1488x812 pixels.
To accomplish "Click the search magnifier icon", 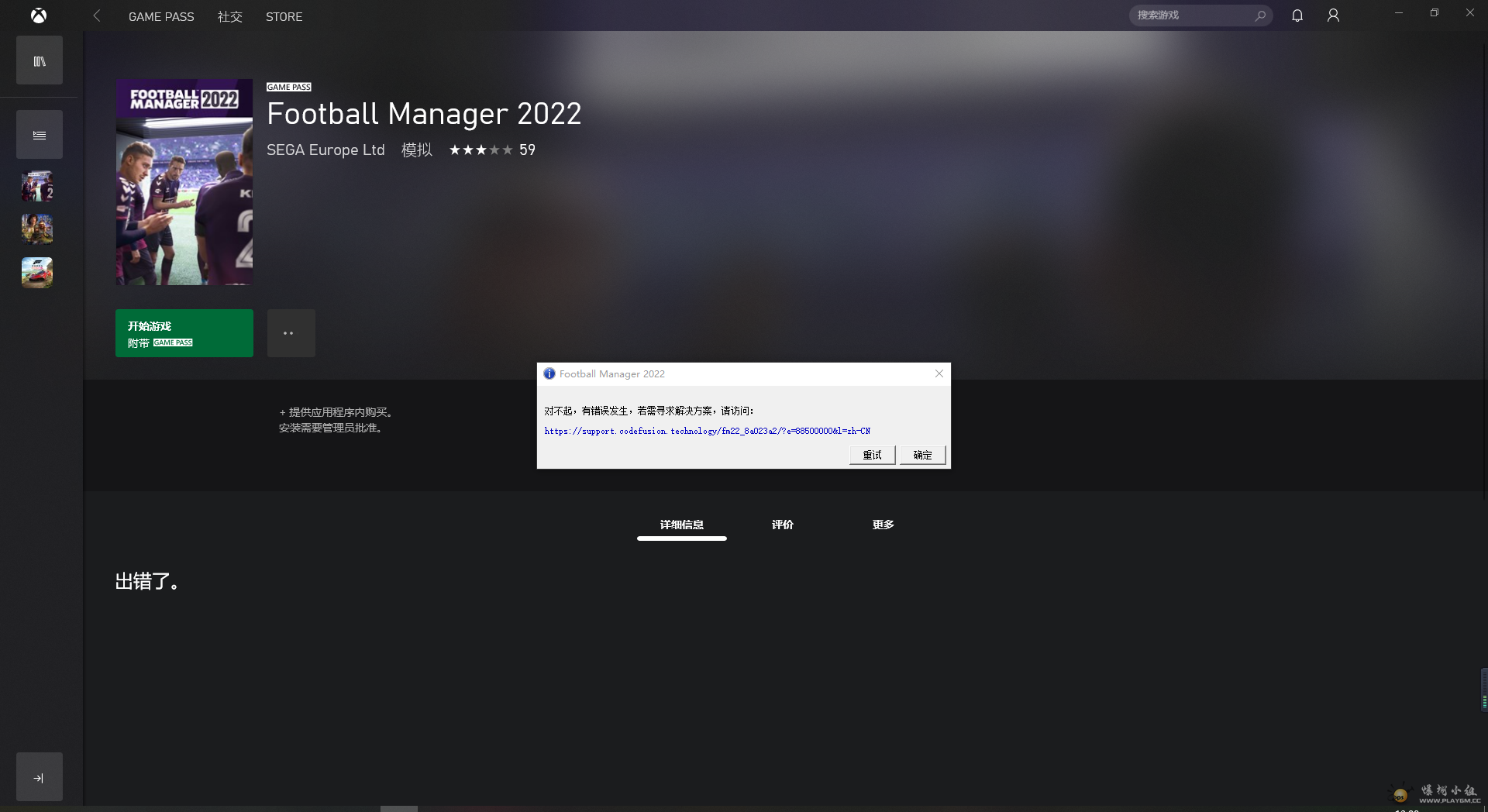I will click(x=1260, y=15).
